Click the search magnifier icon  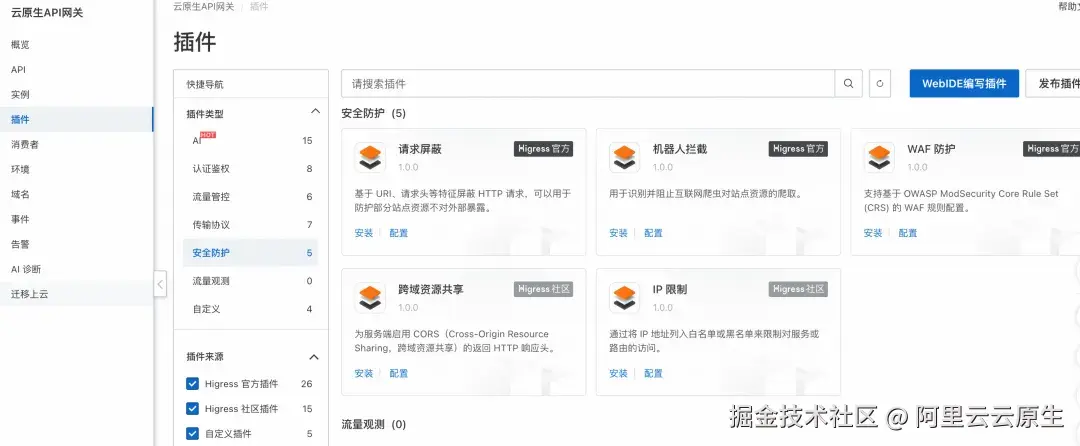[x=848, y=83]
